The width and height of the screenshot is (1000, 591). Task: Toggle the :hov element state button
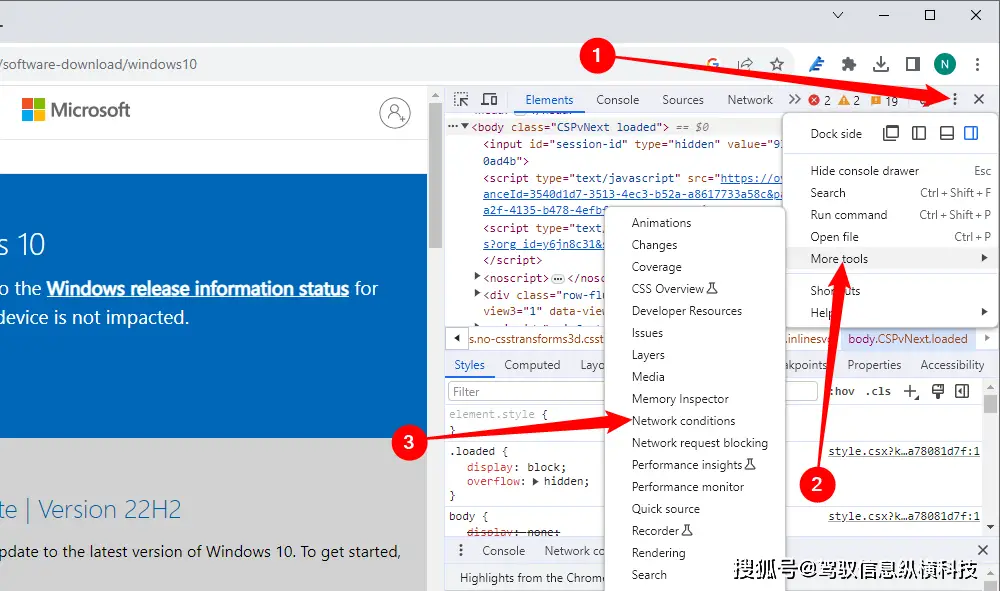coord(842,391)
